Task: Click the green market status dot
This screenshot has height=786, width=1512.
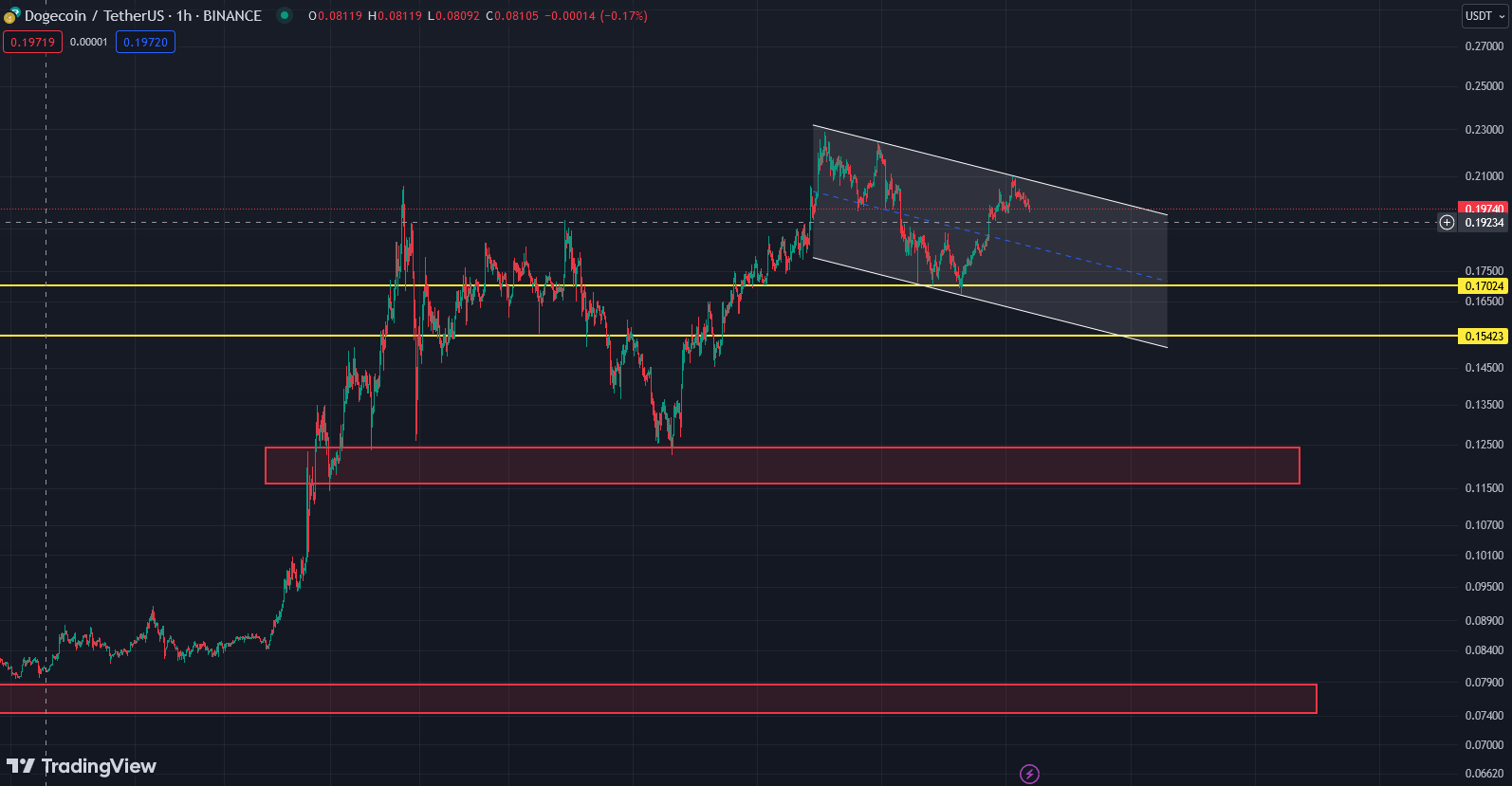Action: coord(285,15)
